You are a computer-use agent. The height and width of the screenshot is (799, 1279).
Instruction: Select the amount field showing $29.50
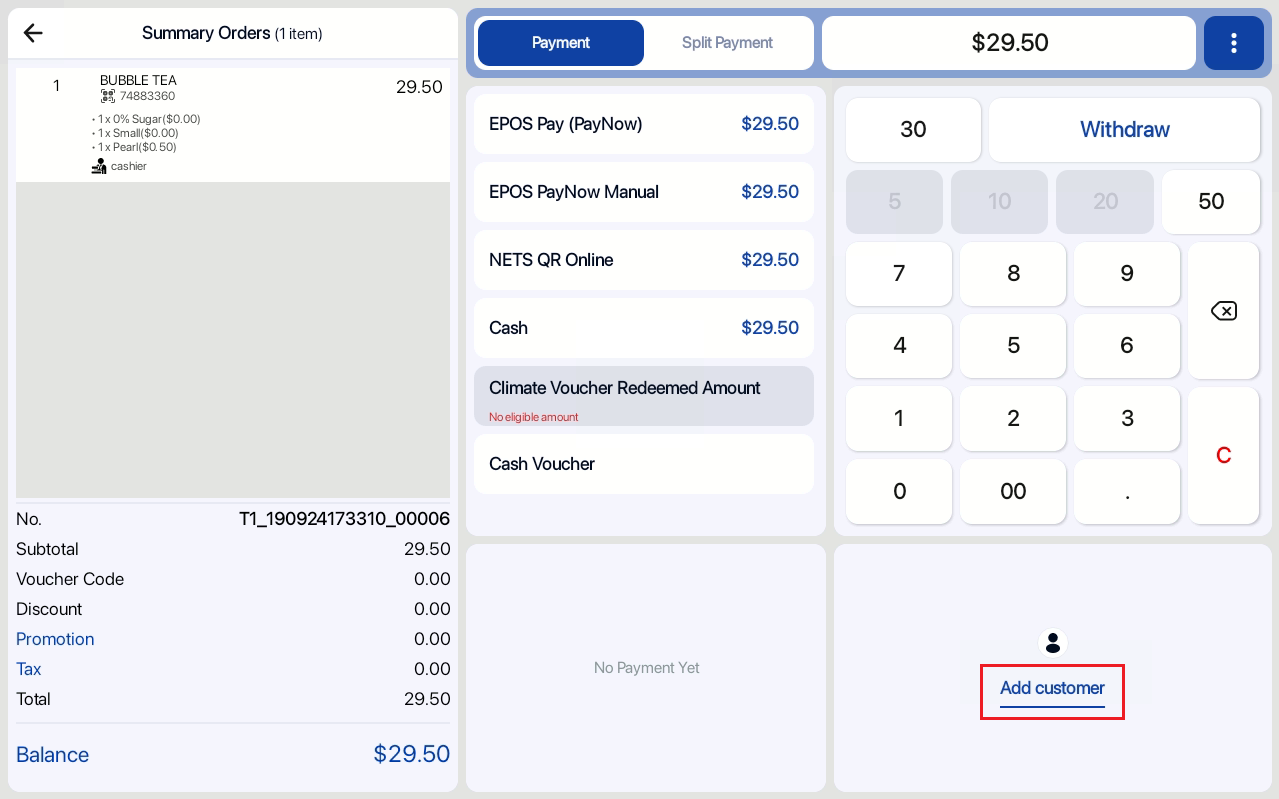click(x=1009, y=43)
